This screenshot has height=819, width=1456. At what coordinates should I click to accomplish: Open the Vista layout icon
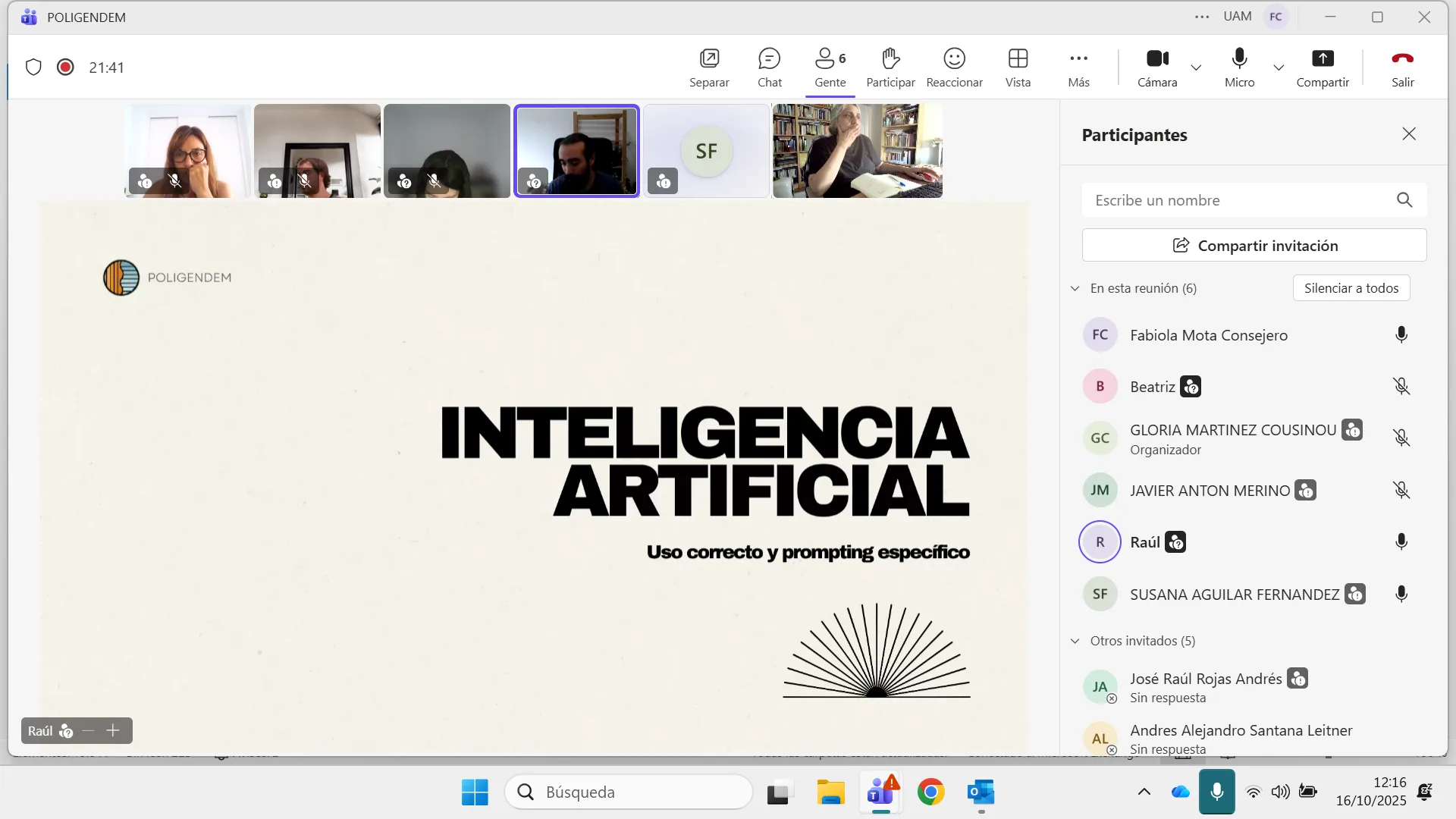click(1018, 59)
